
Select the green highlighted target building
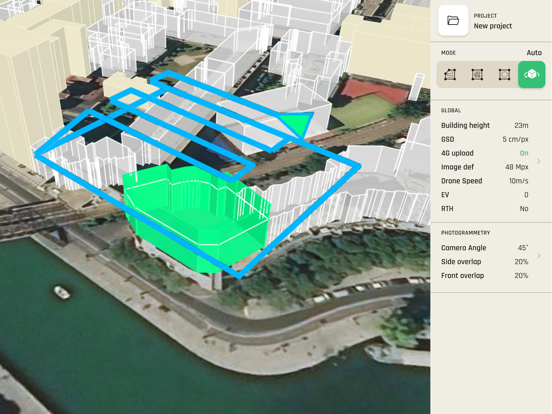197,218
